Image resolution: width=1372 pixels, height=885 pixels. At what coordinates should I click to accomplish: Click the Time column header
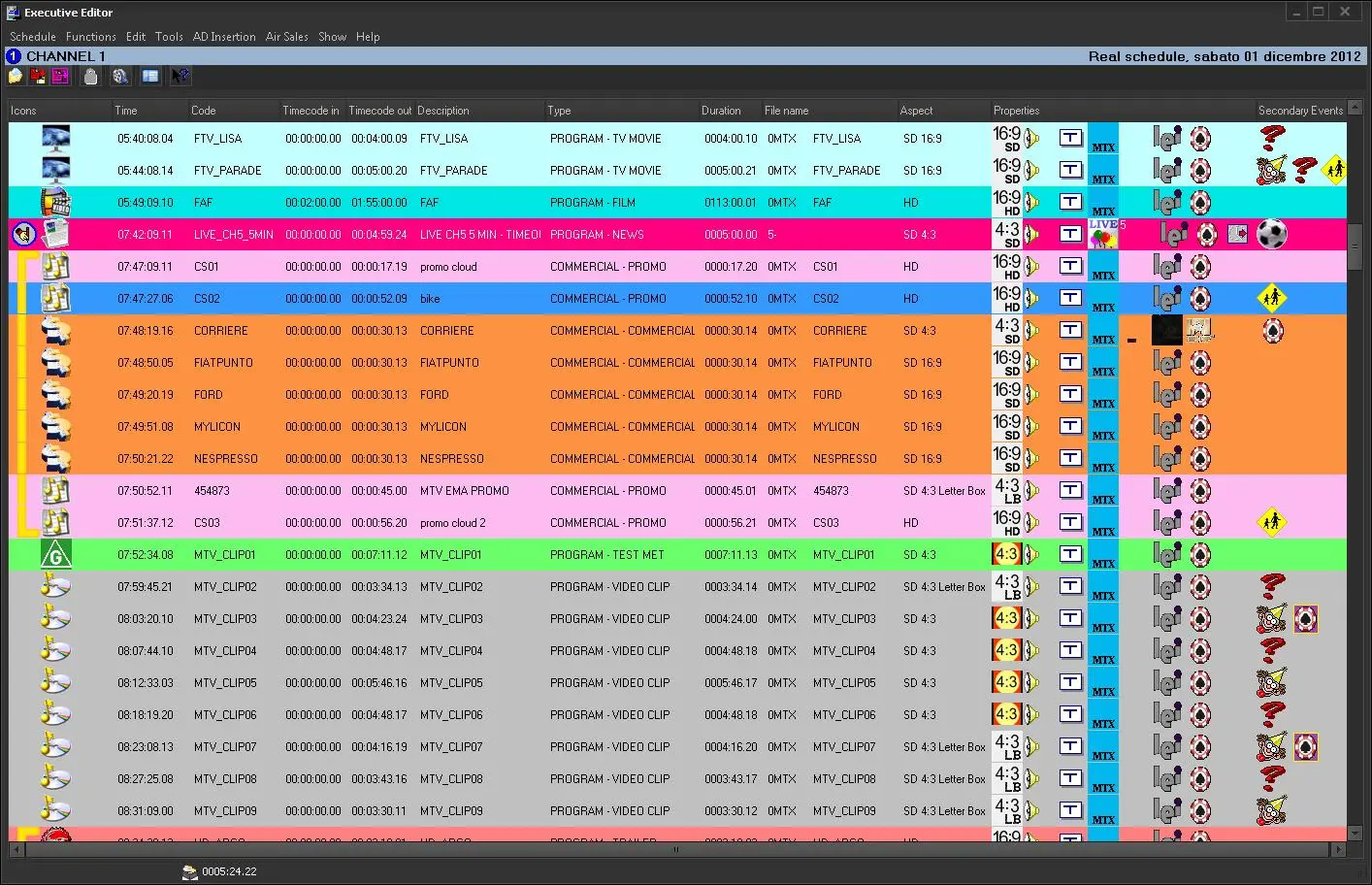[149, 111]
